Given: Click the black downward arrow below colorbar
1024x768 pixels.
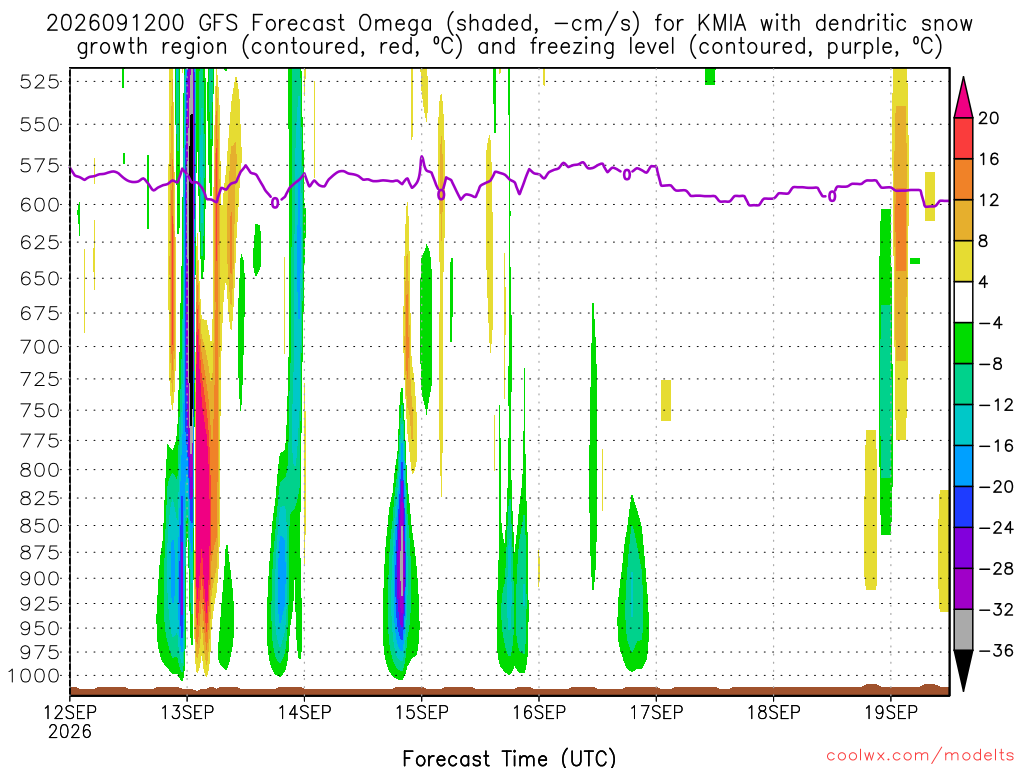Looking at the screenshot, I should point(963,670).
